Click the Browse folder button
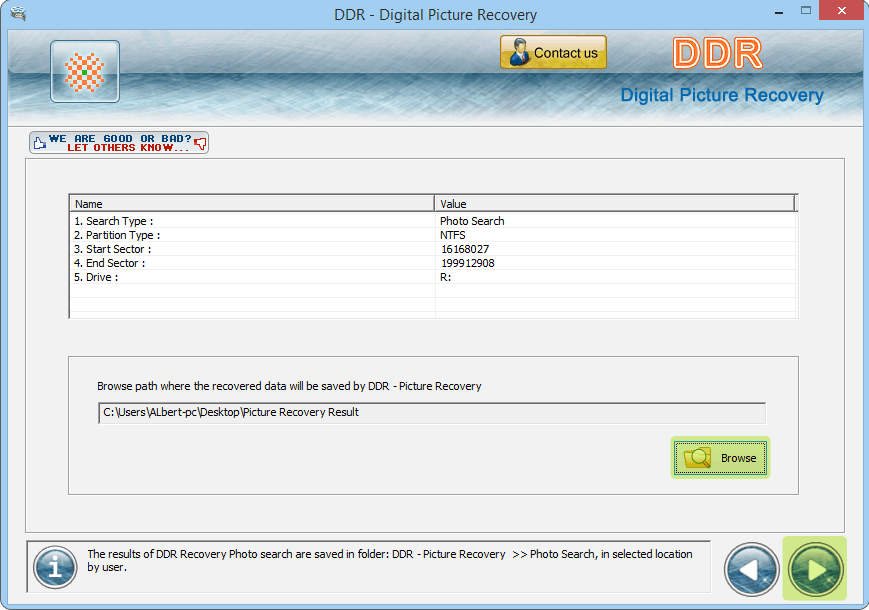This screenshot has width=869, height=610. (720, 458)
